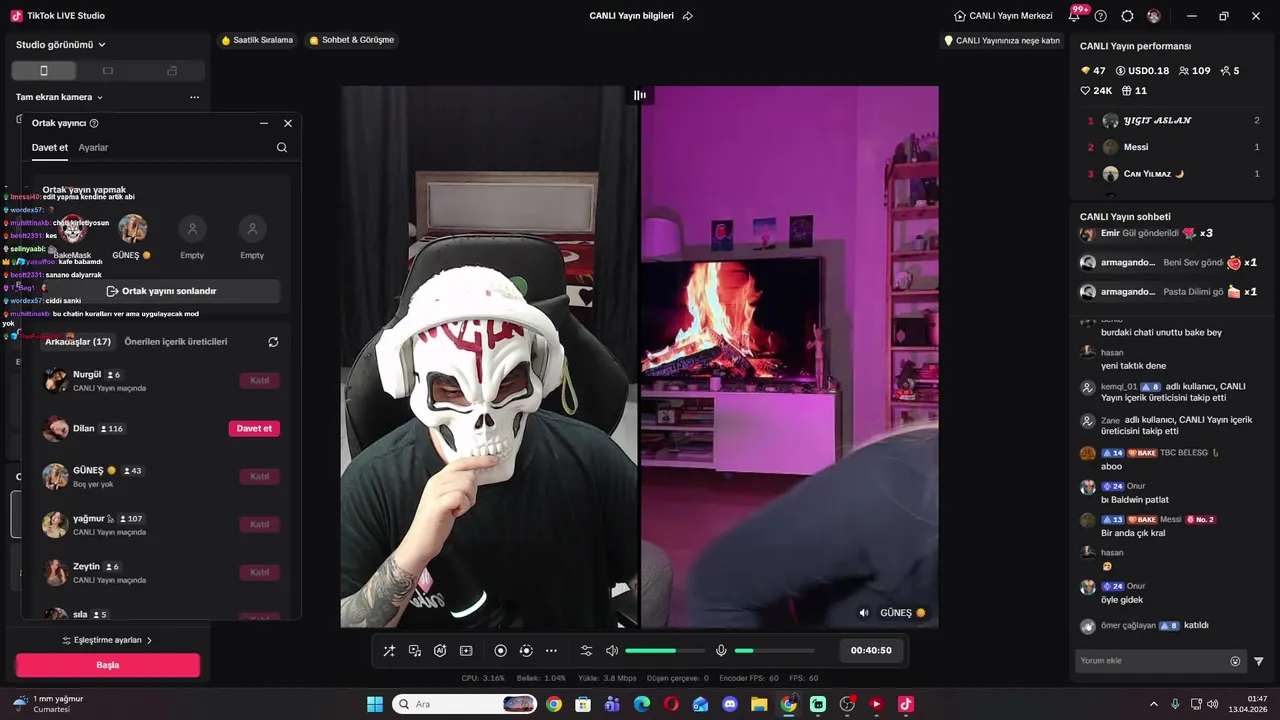Show hidden system tray icons
Image resolution: width=1280 pixels, height=720 pixels.
click(x=1153, y=704)
